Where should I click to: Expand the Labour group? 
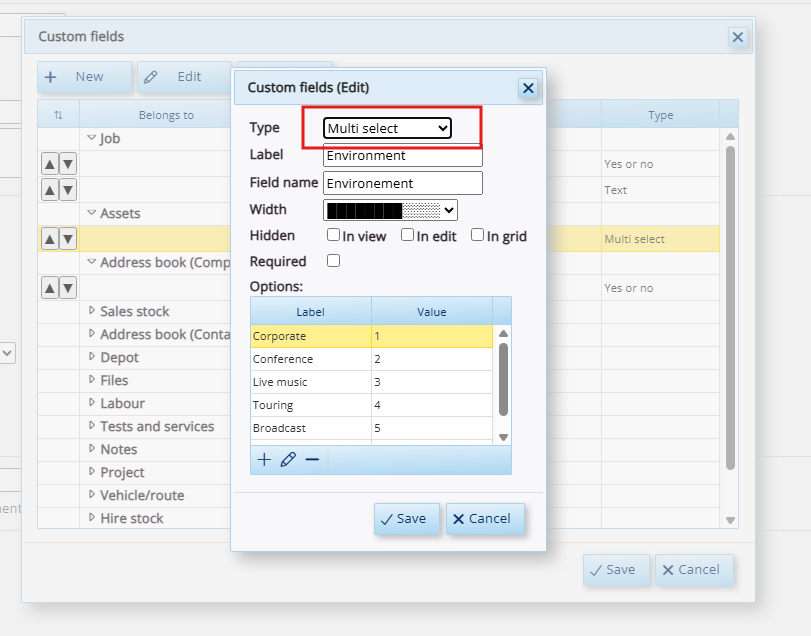click(x=92, y=402)
